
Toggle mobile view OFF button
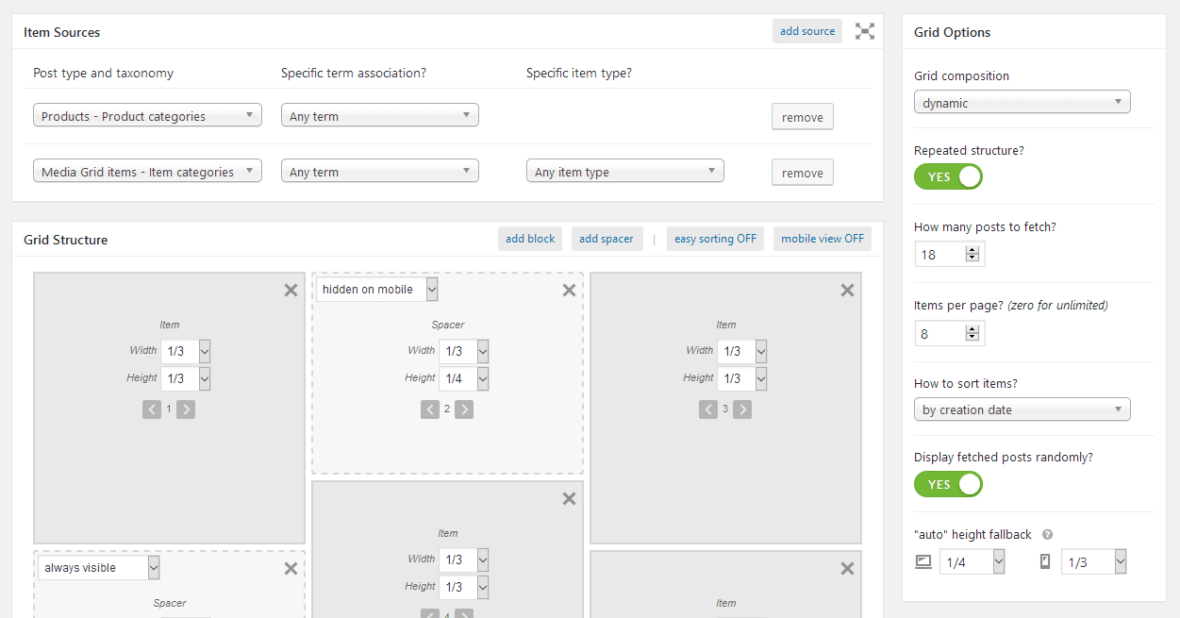pyautogui.click(x=822, y=239)
